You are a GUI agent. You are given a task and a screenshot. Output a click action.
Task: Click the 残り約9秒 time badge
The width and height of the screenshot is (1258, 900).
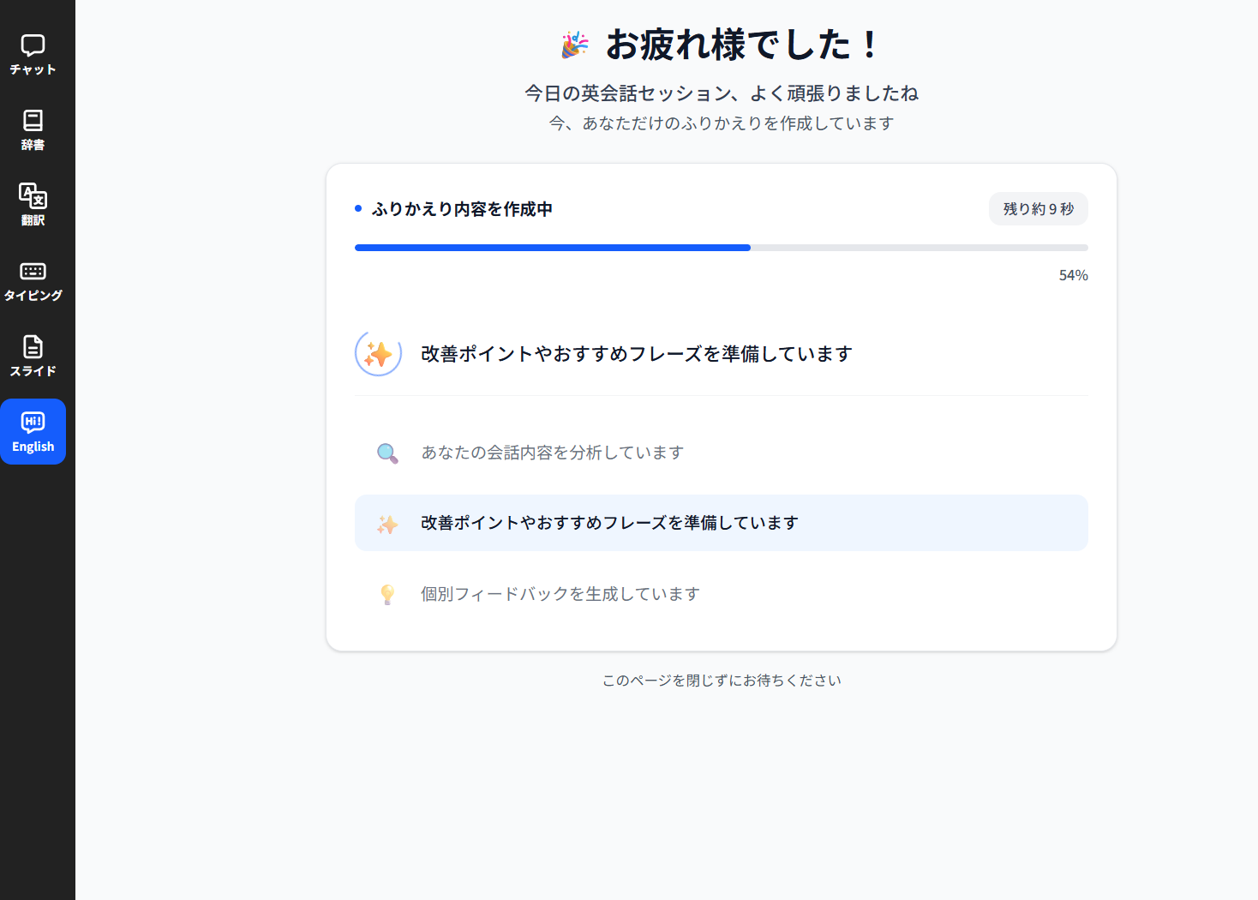(x=1037, y=208)
